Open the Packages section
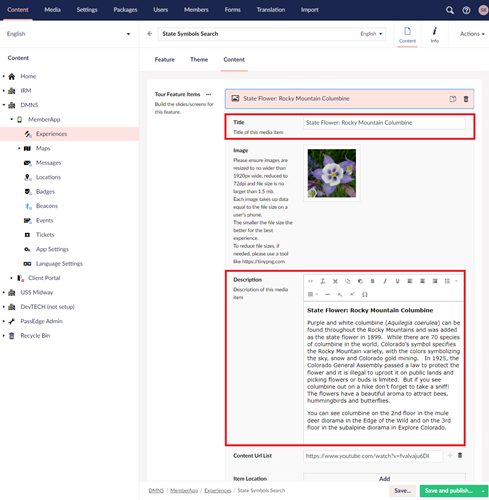The height and width of the screenshot is (500, 489). 125,10
